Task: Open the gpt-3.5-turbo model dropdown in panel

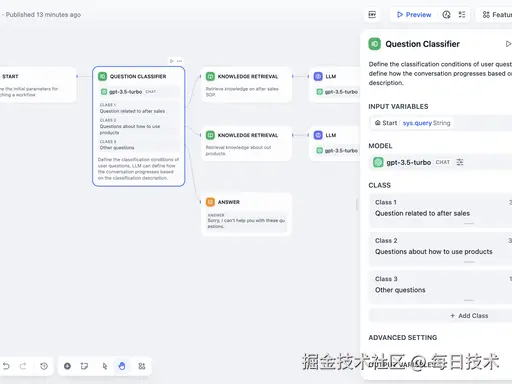Action: (x=440, y=162)
